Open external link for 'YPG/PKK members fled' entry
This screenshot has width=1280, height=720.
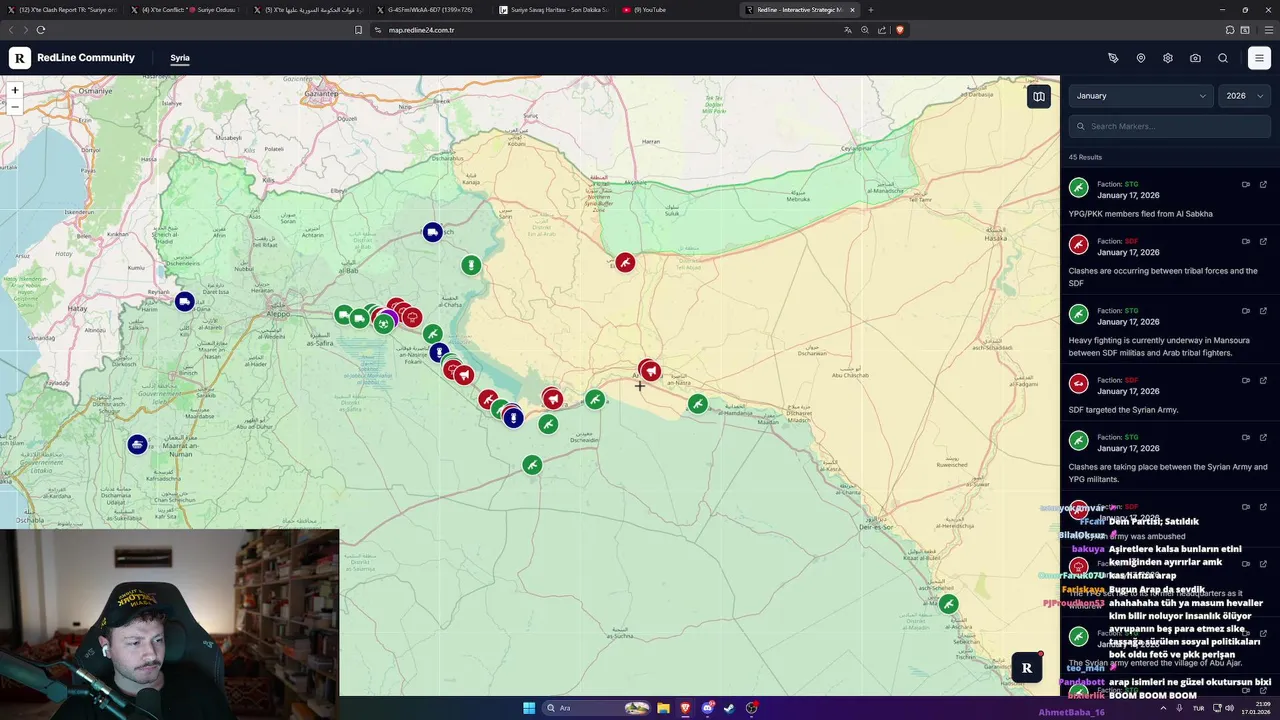coord(1263,184)
